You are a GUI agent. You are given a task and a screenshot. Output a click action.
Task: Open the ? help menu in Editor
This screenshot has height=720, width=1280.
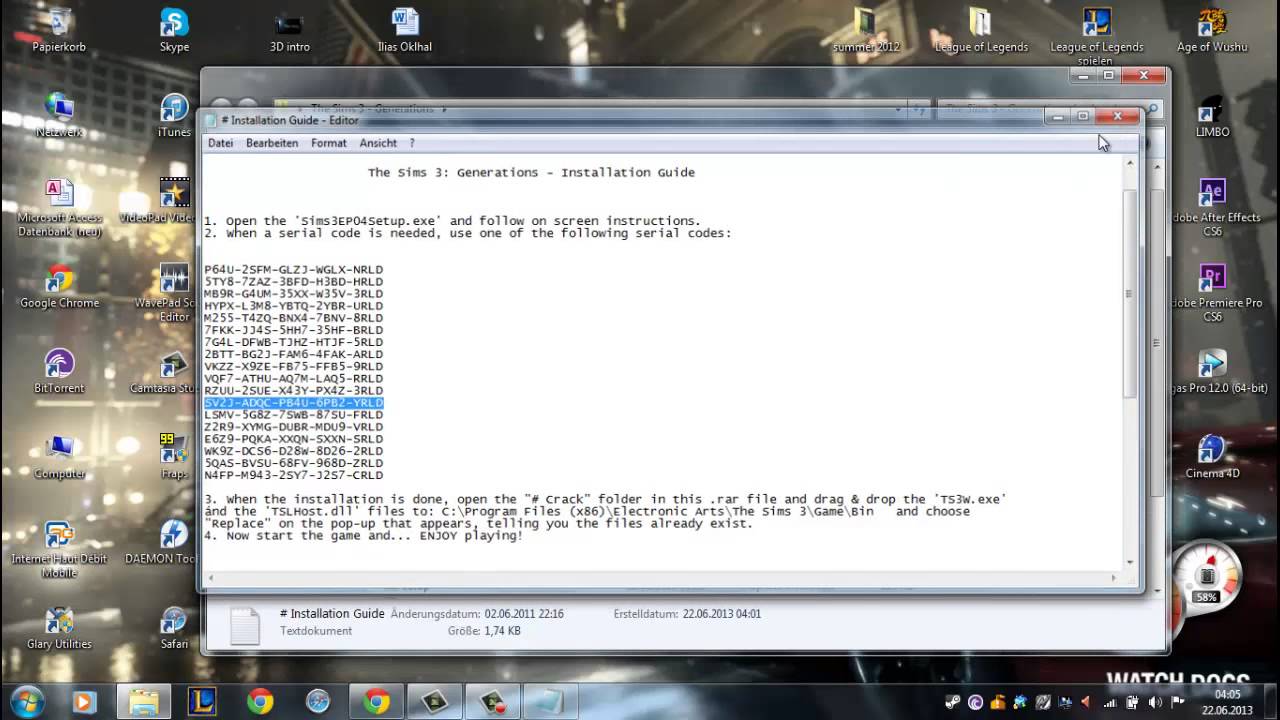411,143
